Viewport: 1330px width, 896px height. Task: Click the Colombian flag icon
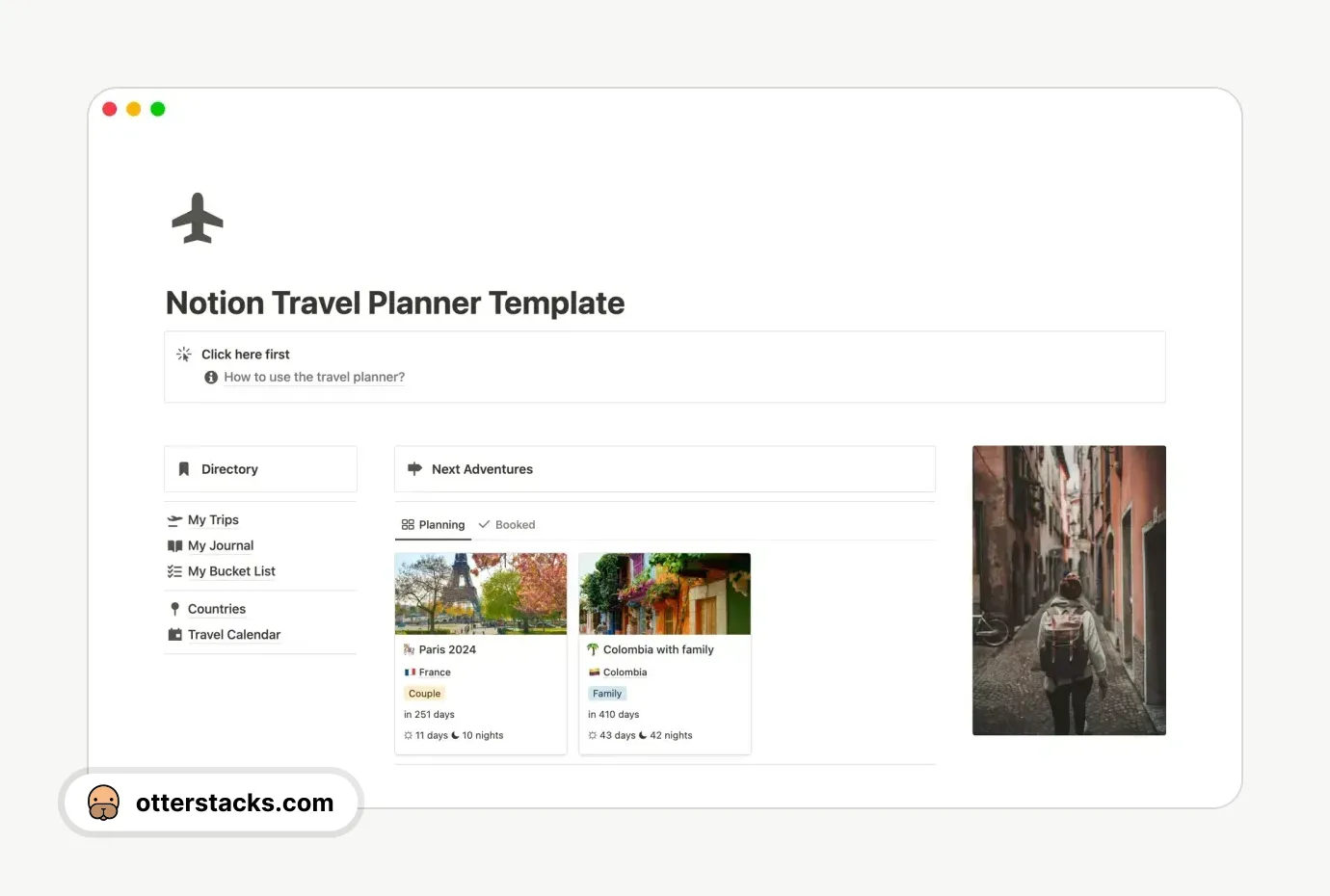click(594, 672)
